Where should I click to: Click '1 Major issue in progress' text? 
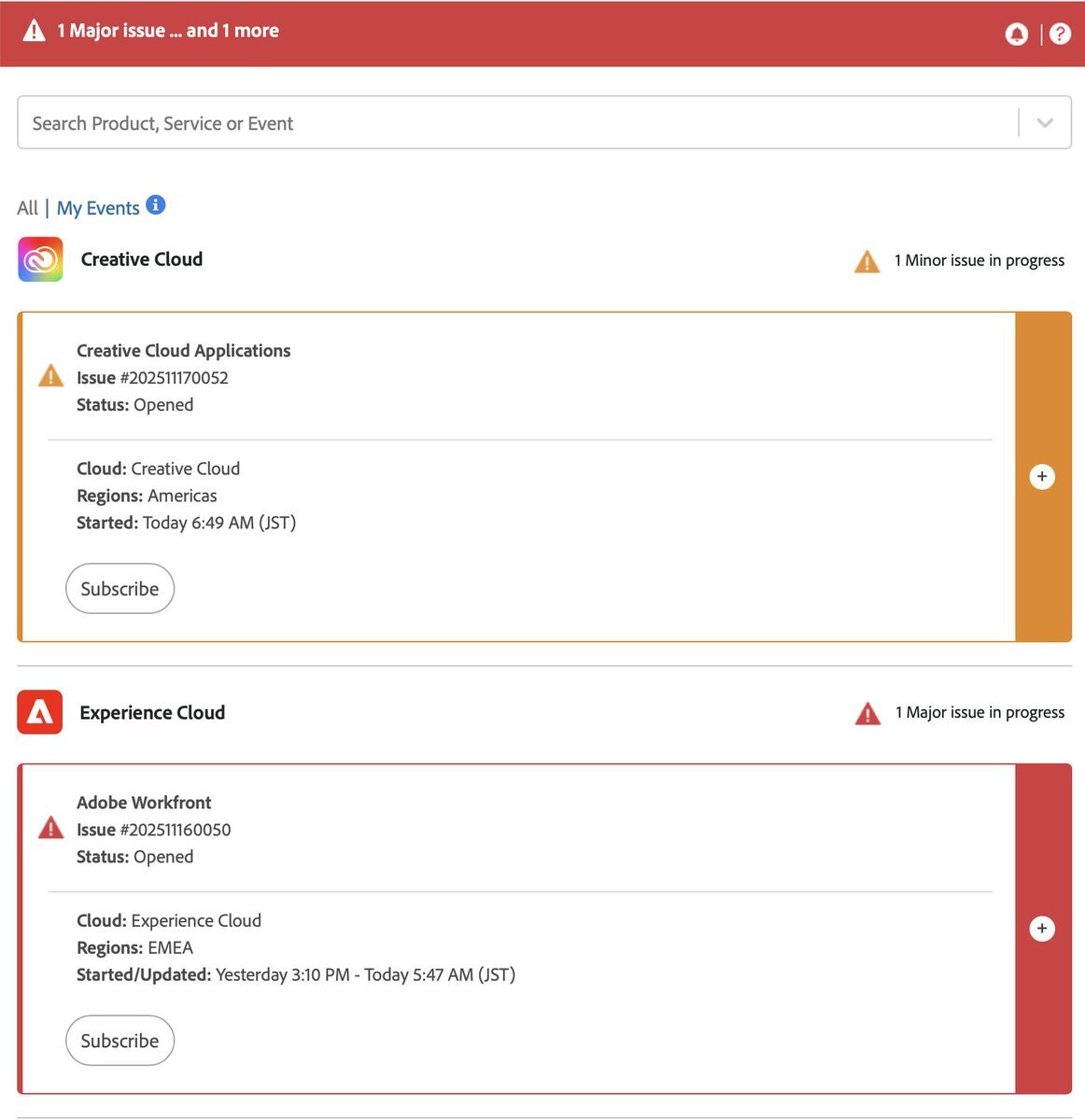[x=980, y=712]
